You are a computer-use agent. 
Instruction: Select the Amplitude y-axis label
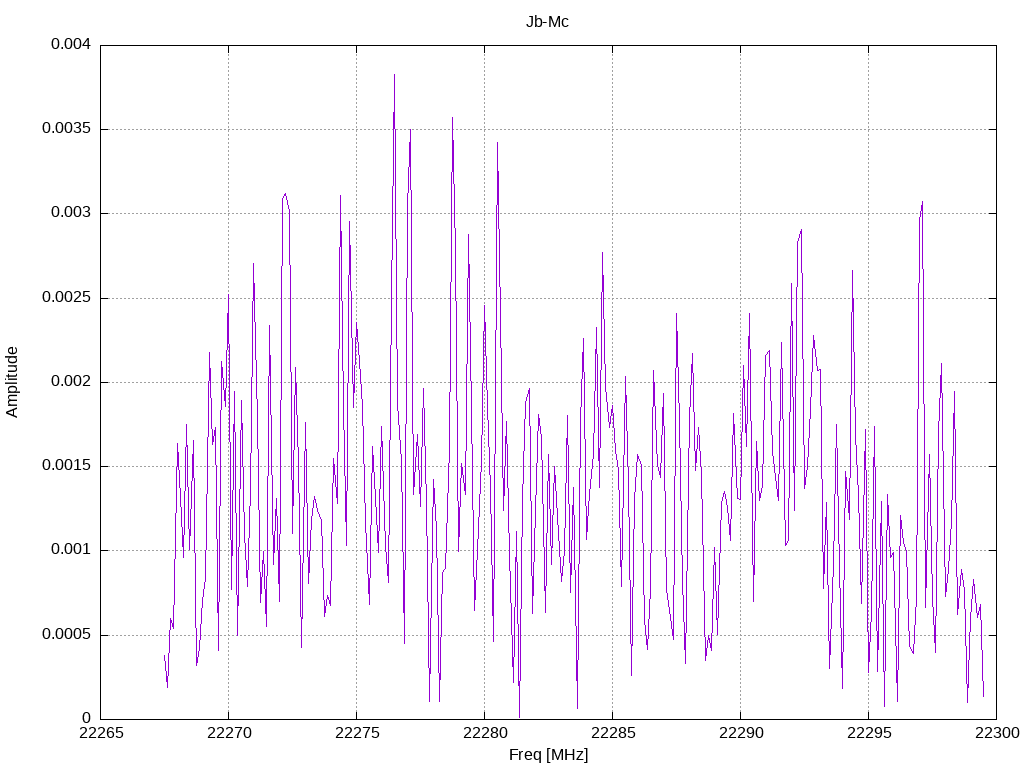12,382
